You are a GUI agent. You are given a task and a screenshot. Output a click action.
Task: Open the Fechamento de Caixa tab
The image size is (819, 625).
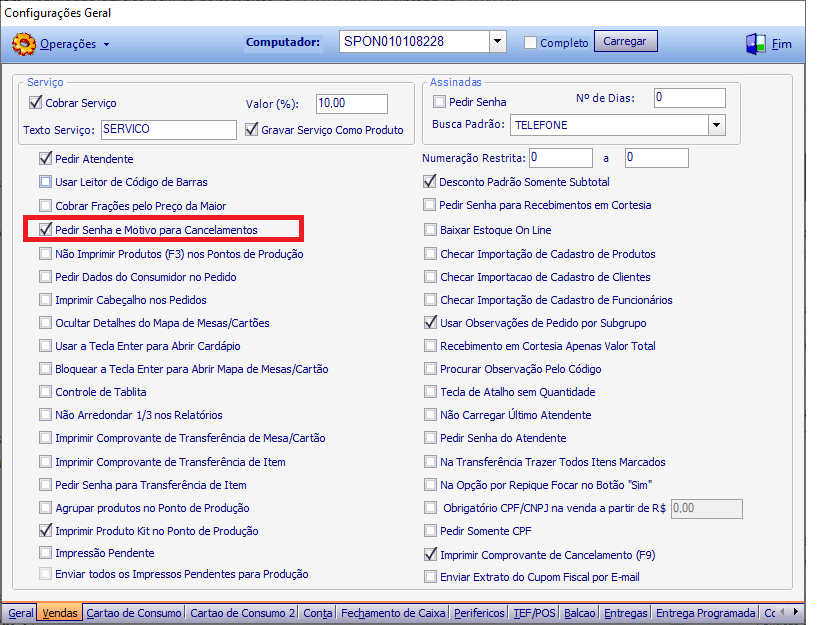point(393,613)
